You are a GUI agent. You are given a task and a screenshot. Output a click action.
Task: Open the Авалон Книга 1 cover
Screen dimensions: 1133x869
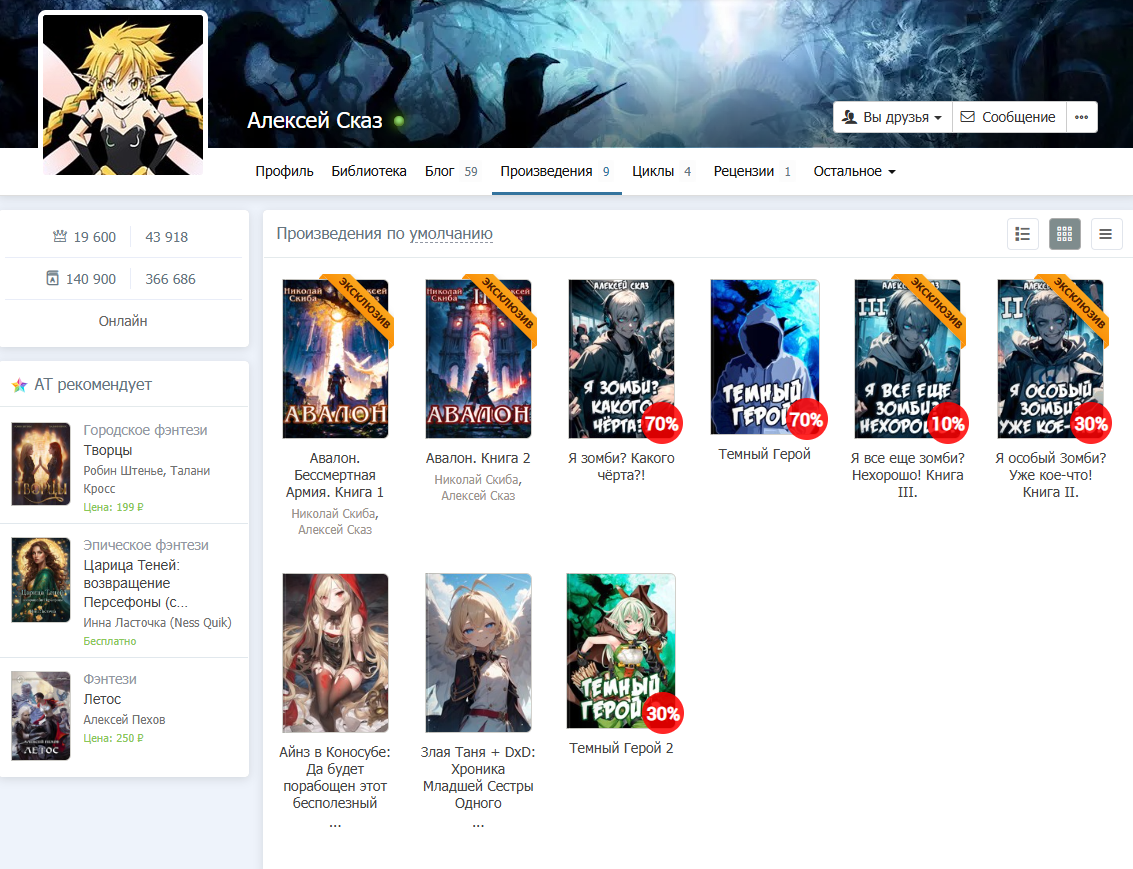tap(335, 359)
